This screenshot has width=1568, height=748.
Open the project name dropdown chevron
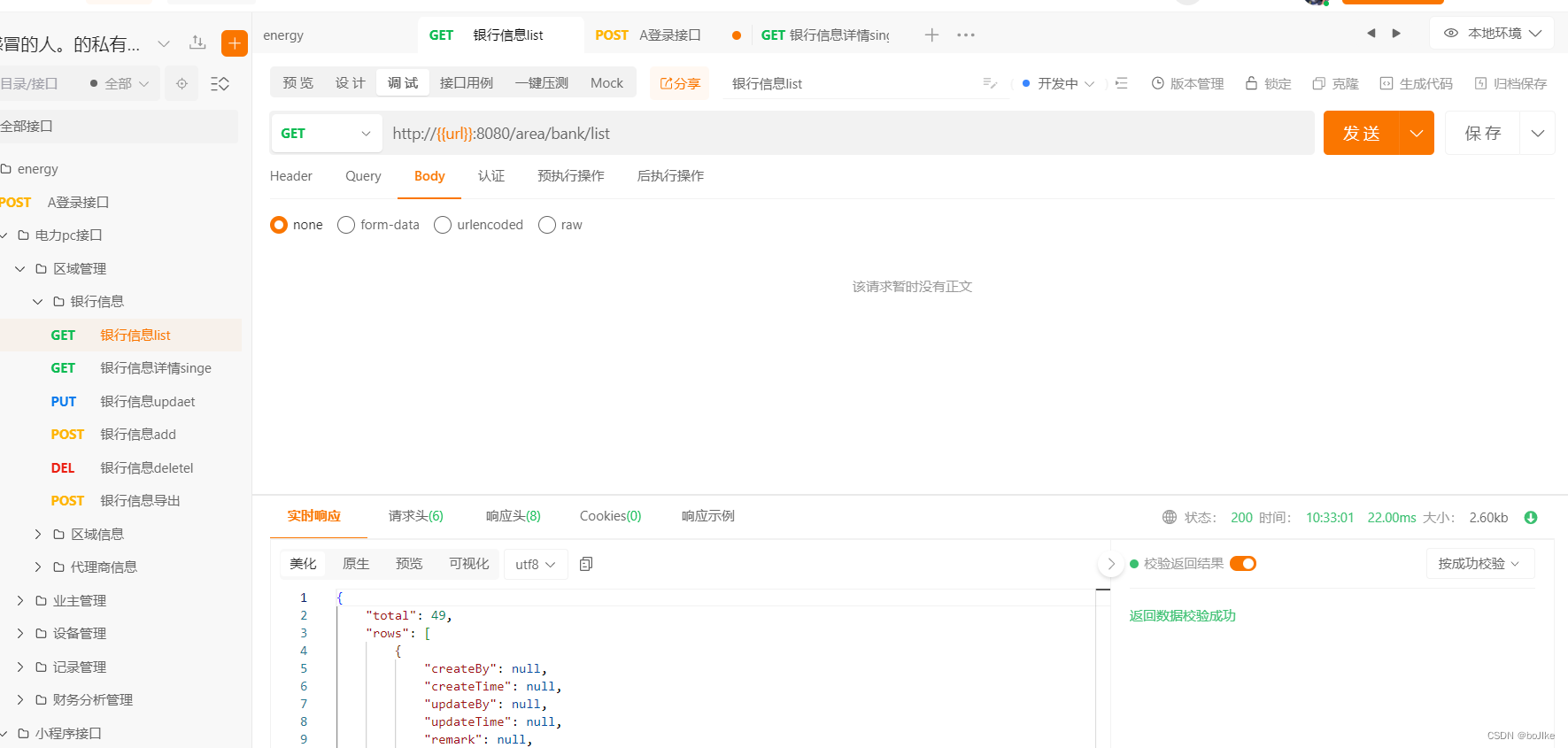(x=164, y=43)
